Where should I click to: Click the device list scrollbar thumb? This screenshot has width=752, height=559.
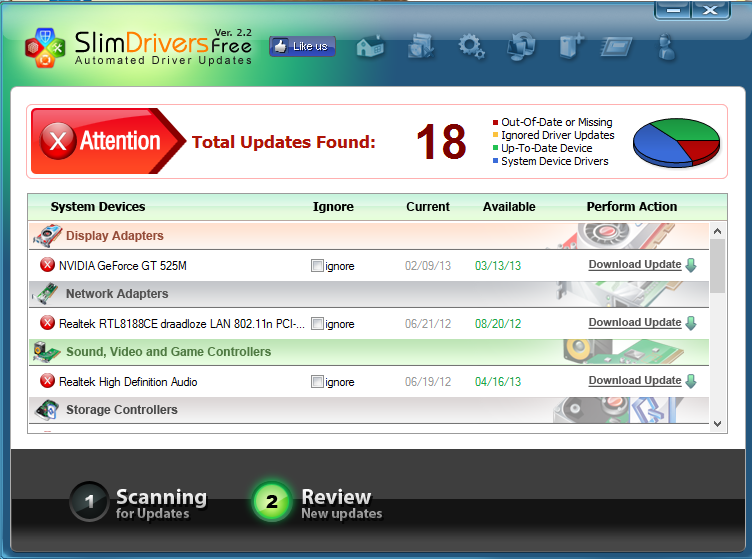coord(717,266)
